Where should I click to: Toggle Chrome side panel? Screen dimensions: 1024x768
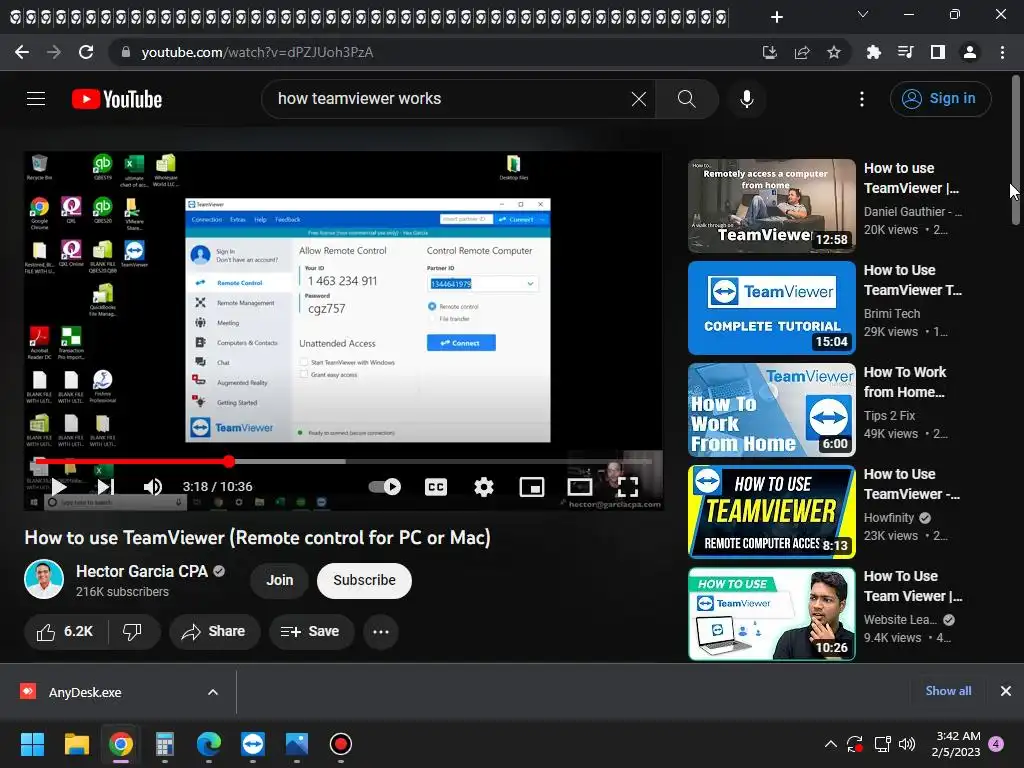click(938, 52)
